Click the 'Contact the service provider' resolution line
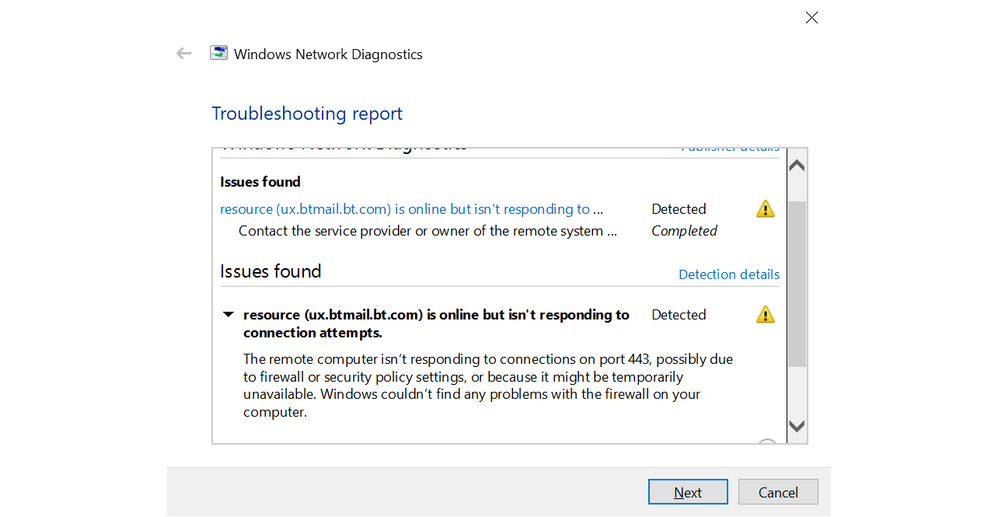This screenshot has height=517, width=998. point(421,231)
